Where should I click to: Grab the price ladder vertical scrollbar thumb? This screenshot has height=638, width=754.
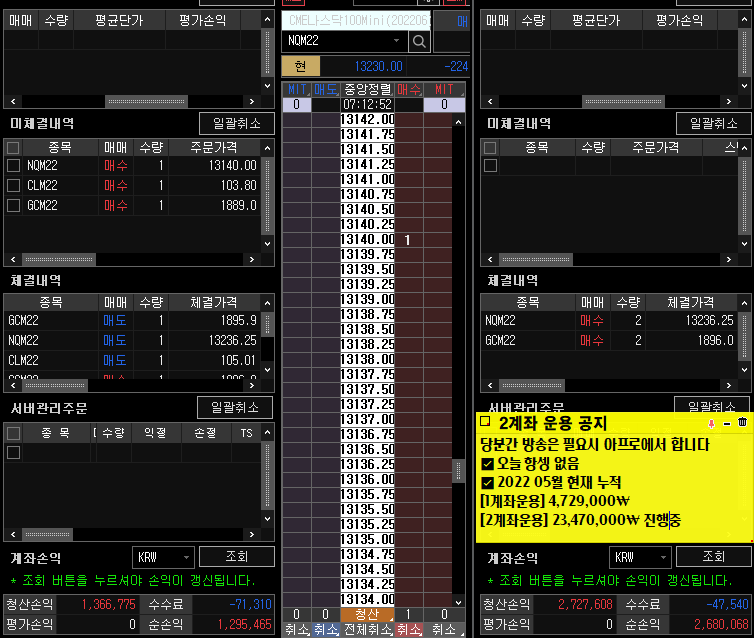point(458,471)
